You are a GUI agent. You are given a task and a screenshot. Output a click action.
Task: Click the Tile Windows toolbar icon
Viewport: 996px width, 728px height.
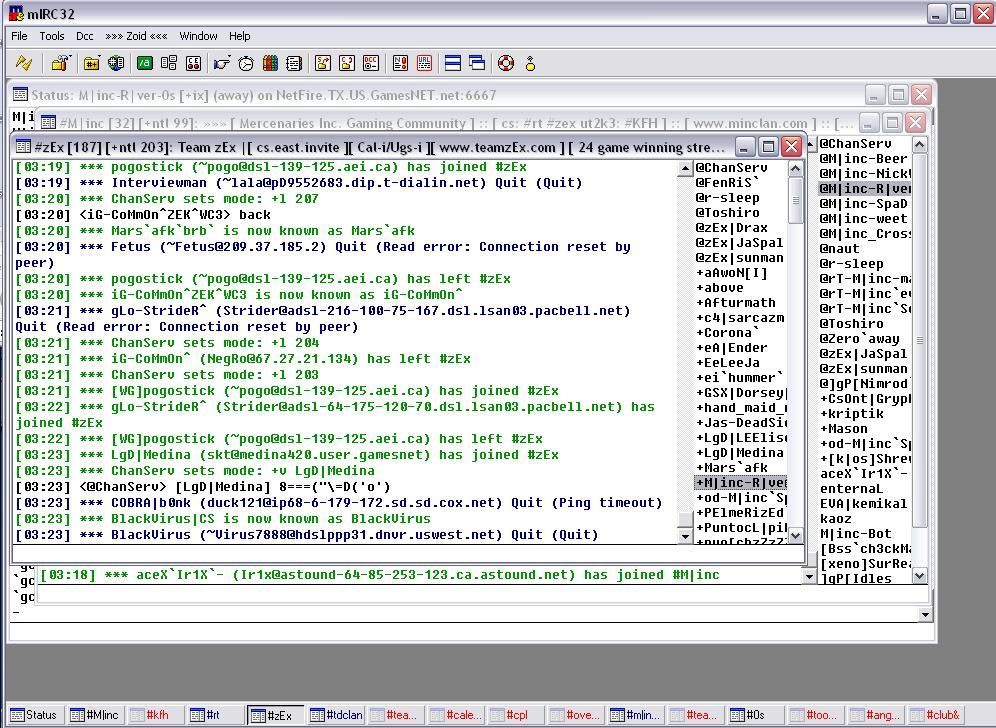point(453,63)
